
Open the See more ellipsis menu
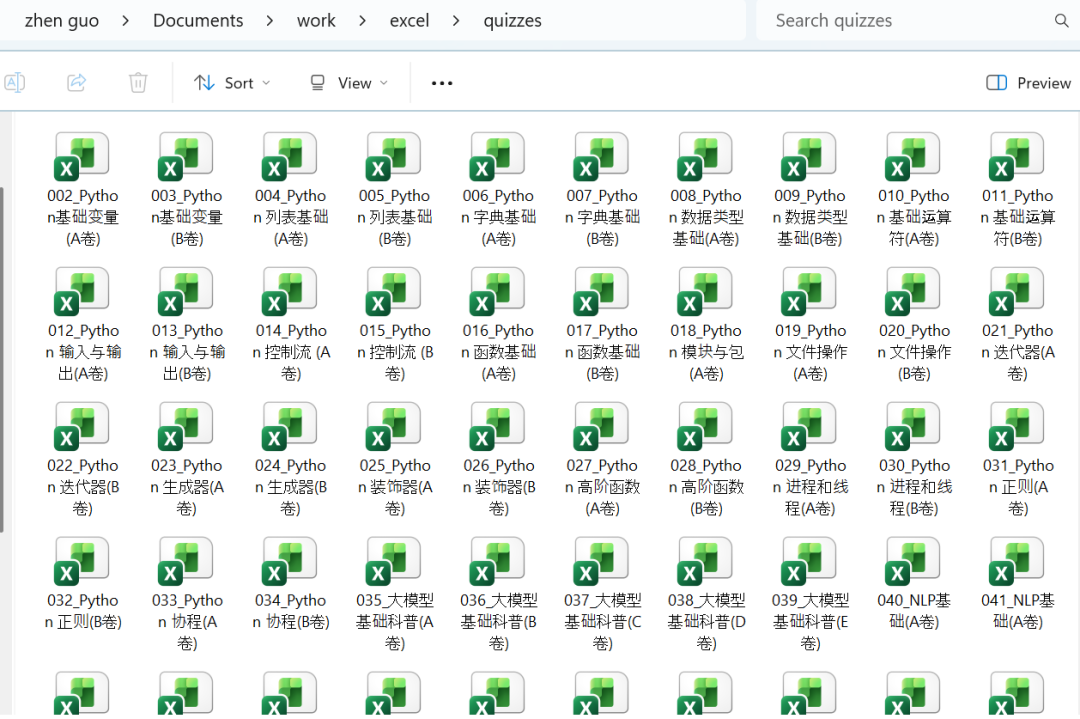(x=442, y=83)
